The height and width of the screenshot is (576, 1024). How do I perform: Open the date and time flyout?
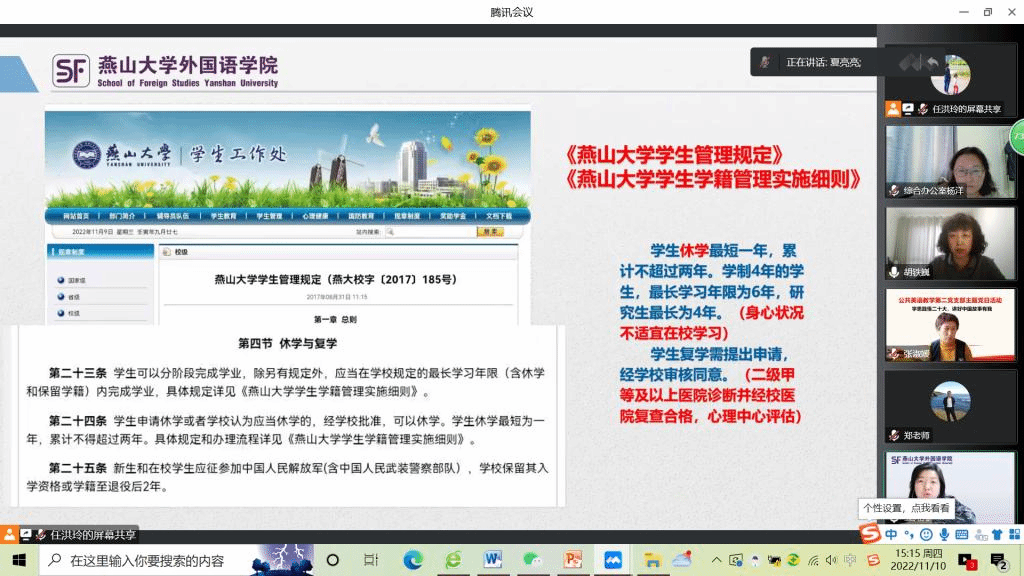[x=921, y=560]
